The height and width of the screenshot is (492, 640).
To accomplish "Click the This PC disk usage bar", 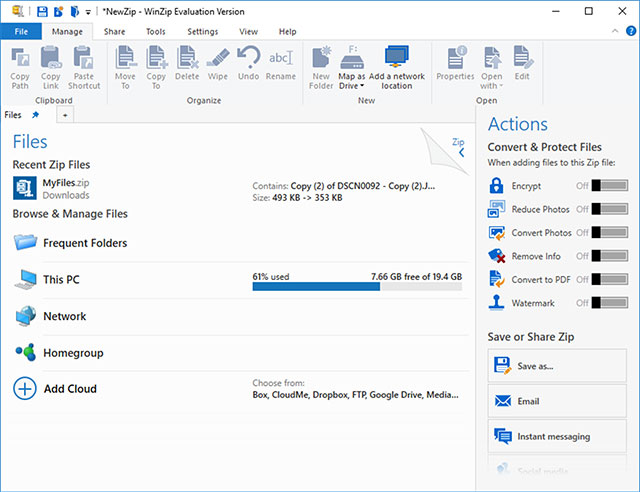I will pyautogui.click(x=357, y=286).
